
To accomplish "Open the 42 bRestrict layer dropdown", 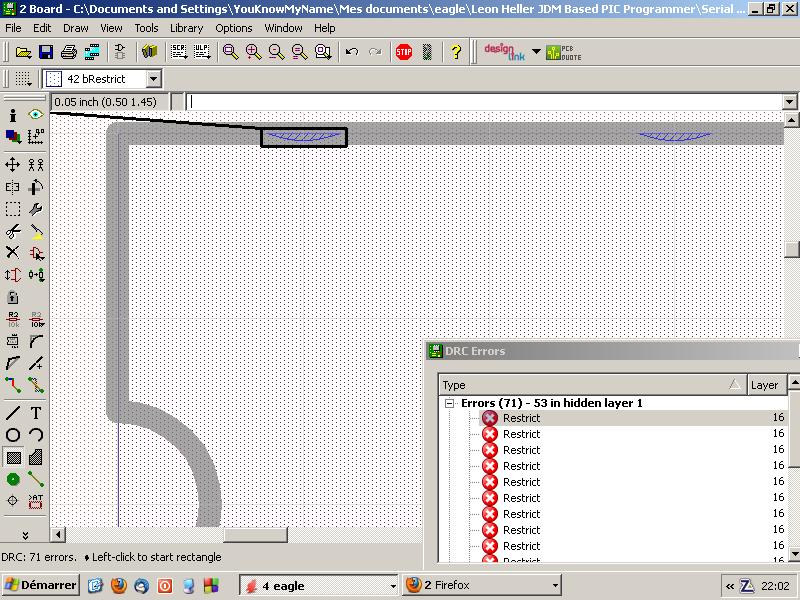I will coord(153,79).
